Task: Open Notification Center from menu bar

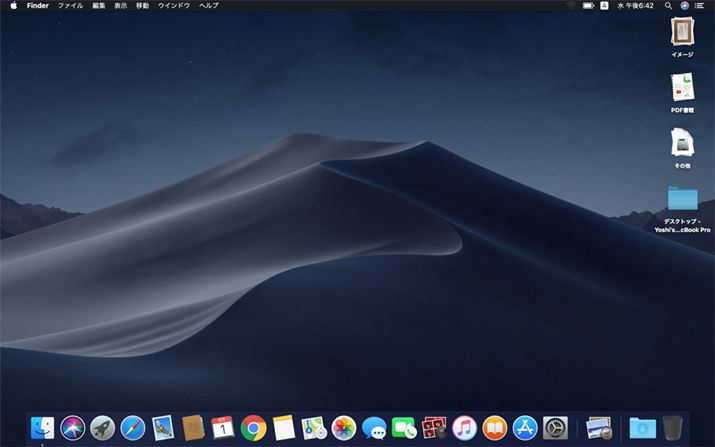Action: coord(699,6)
